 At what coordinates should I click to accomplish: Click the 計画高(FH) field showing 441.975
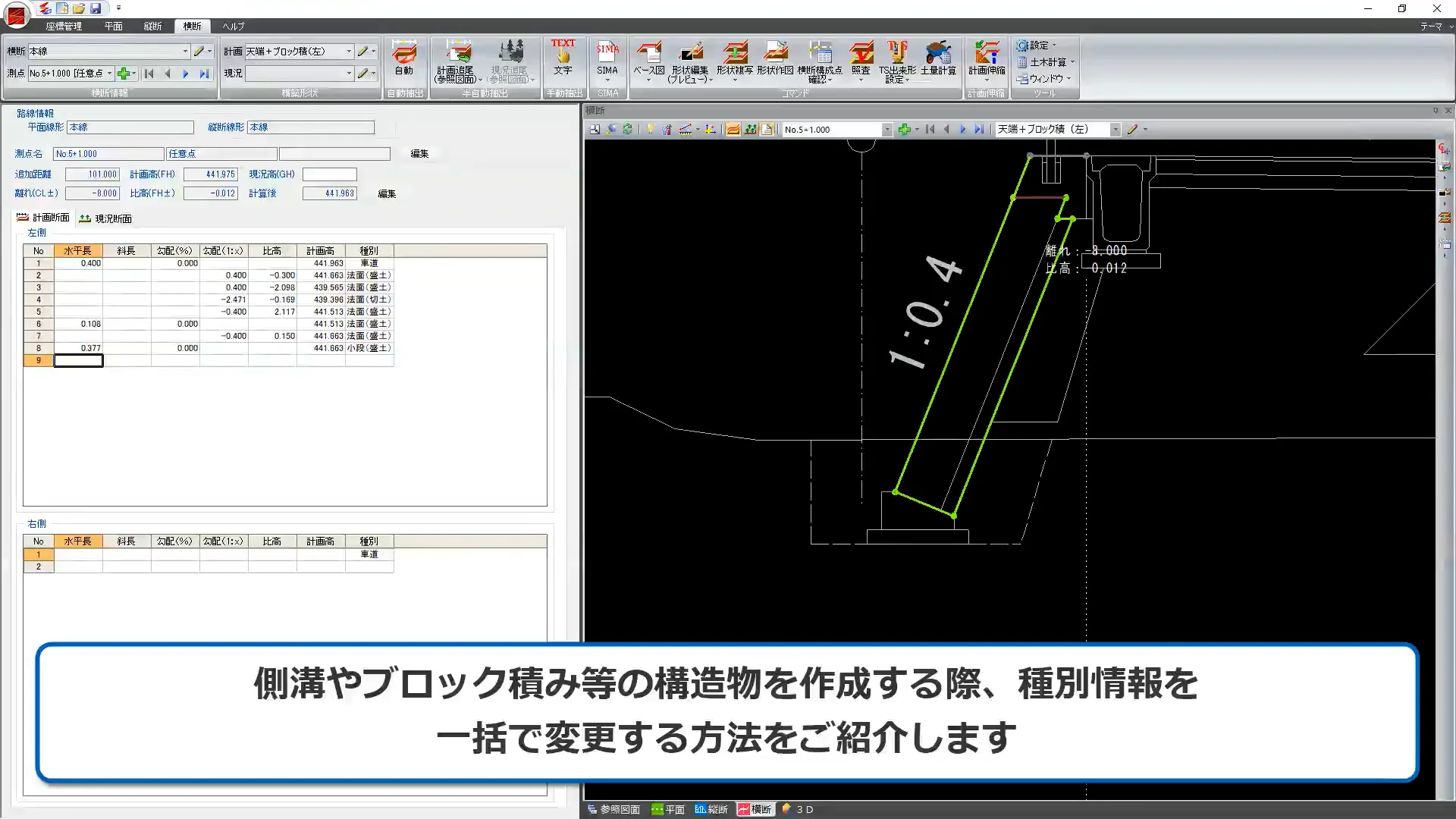[211, 174]
